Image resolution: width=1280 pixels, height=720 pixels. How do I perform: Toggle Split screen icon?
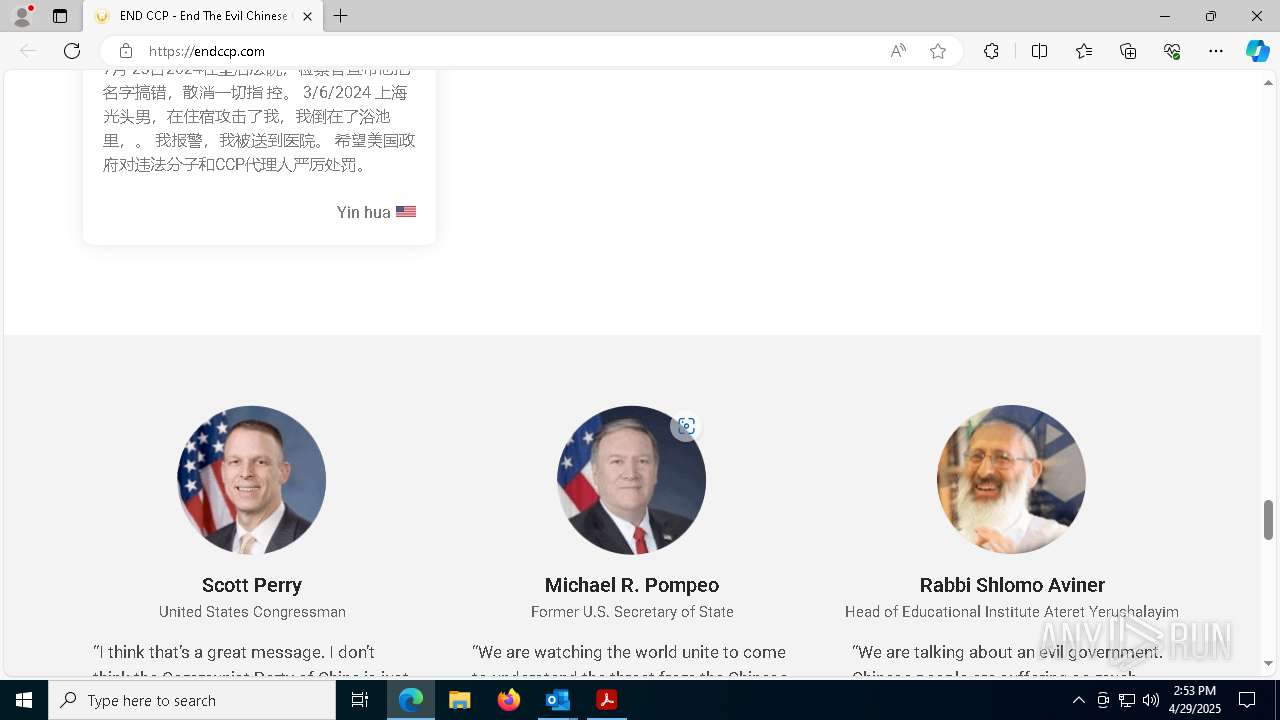[x=1039, y=51]
